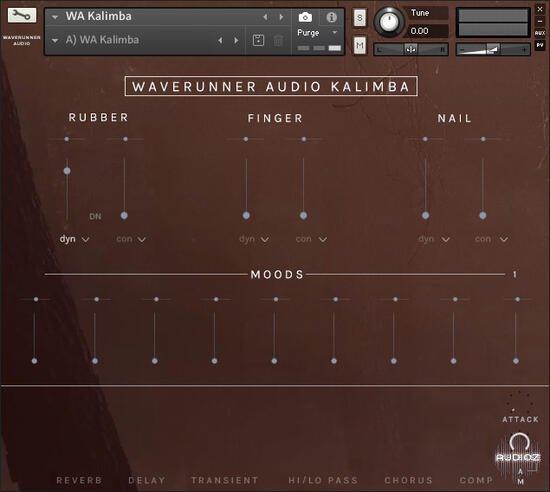Solo the instrument with S button
Image resolution: width=550 pixels, height=492 pixels.
(x=360, y=18)
